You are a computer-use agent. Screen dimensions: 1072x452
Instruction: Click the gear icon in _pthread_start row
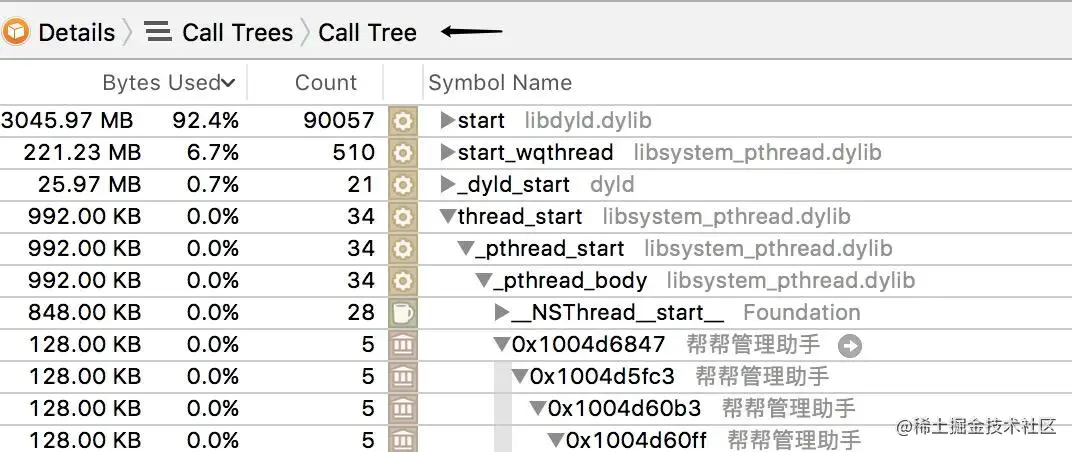403,248
